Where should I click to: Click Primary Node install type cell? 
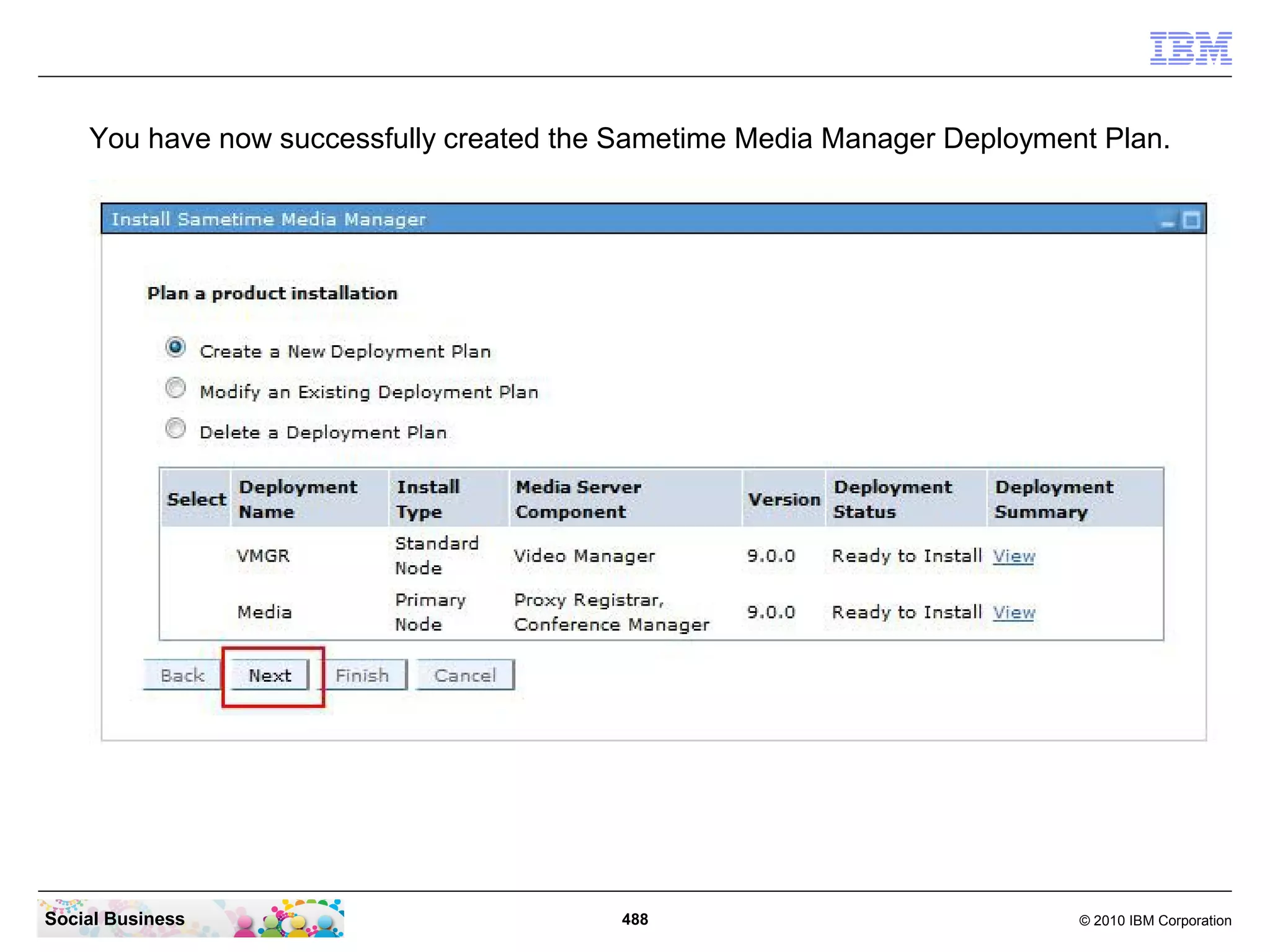pyautogui.click(x=430, y=612)
